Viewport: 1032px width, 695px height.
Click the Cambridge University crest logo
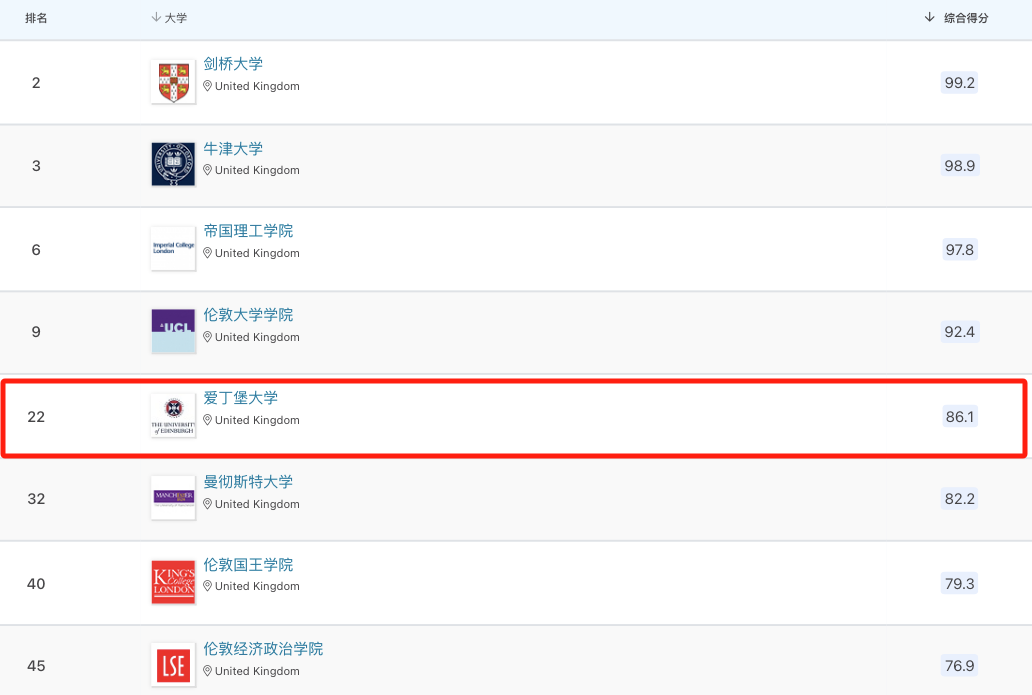(x=173, y=82)
